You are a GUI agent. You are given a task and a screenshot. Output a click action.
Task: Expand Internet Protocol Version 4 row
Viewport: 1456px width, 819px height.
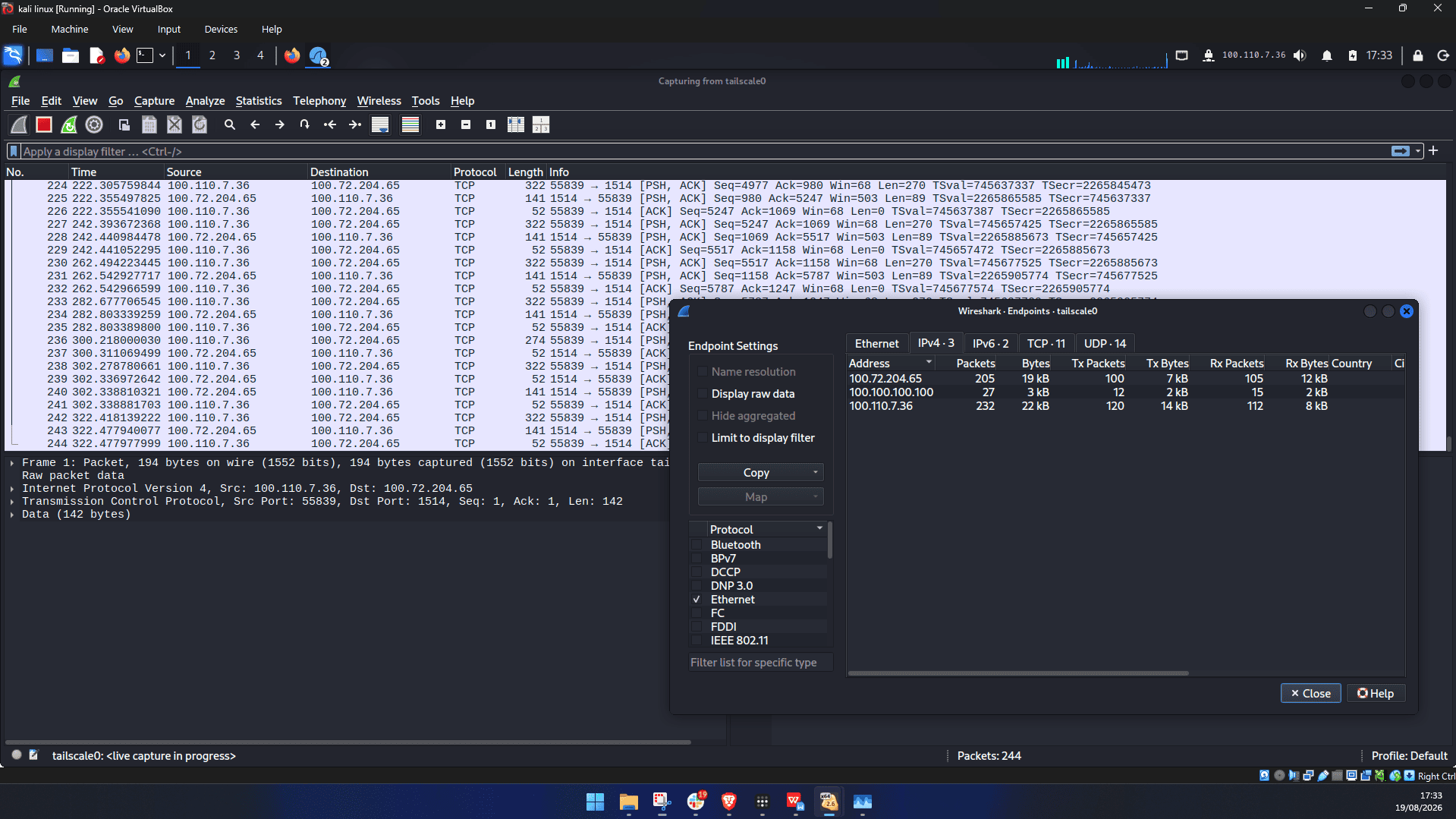pos(12,489)
